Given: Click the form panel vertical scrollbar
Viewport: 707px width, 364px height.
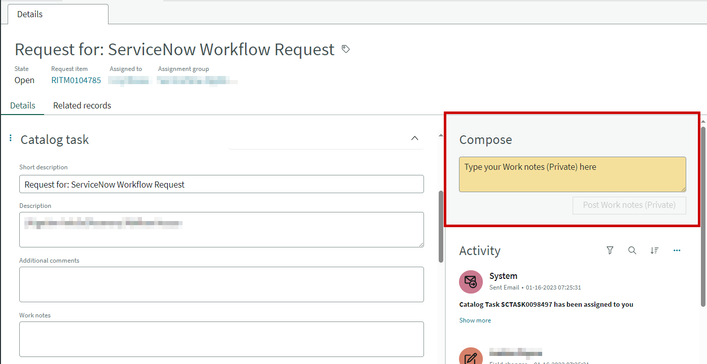Looking at the screenshot, I should point(441,226).
